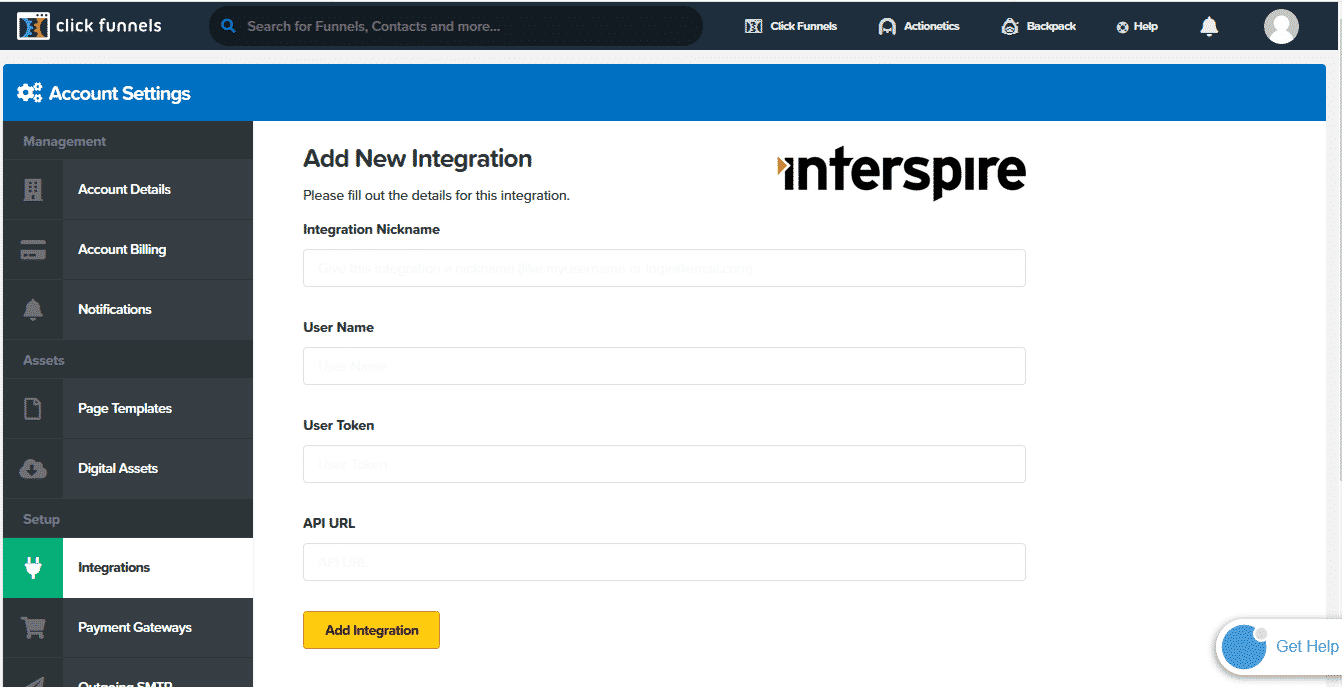Click into User Token field
The width and height of the screenshot is (1342, 687).
tap(664, 464)
